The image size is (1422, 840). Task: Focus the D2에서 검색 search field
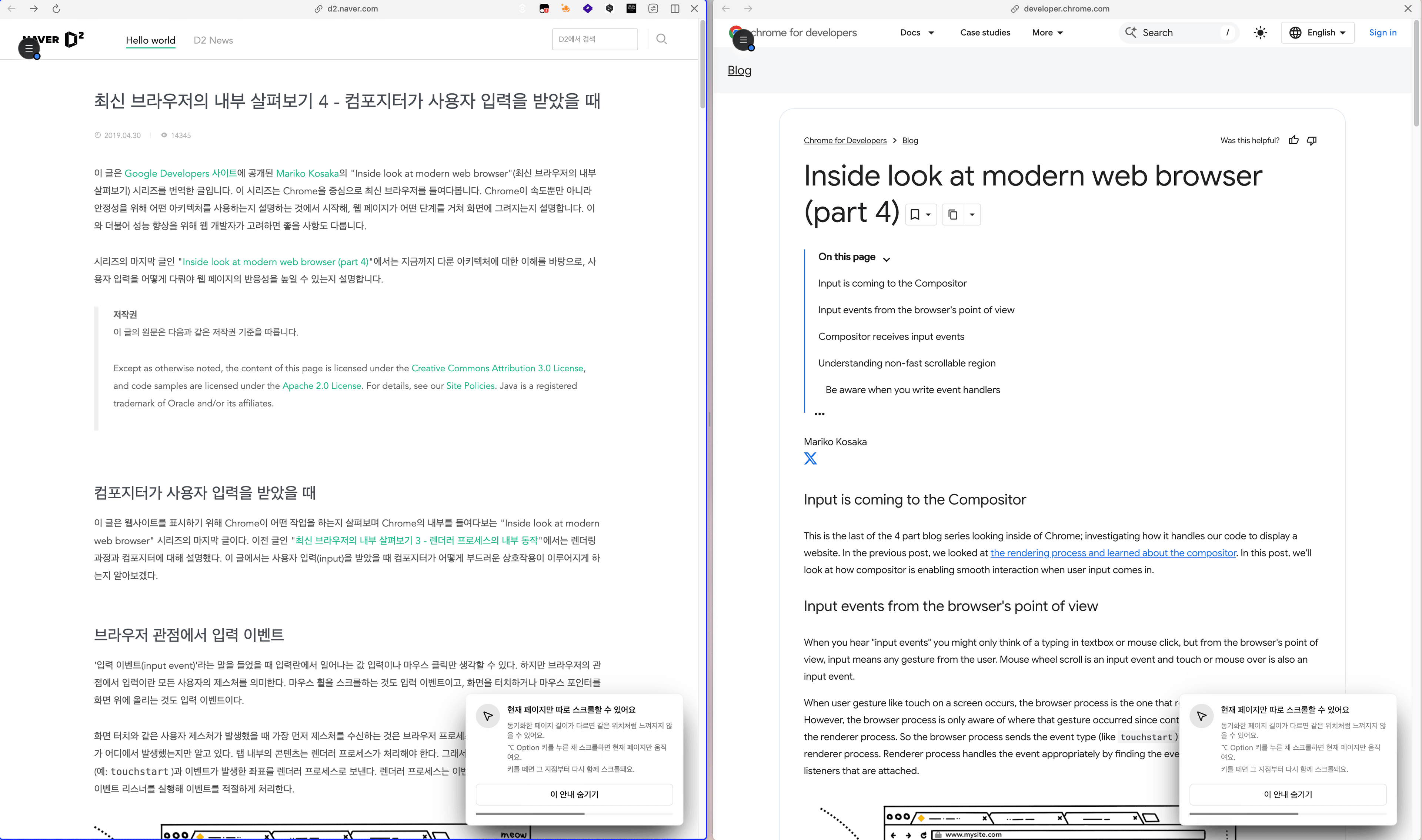click(594, 39)
